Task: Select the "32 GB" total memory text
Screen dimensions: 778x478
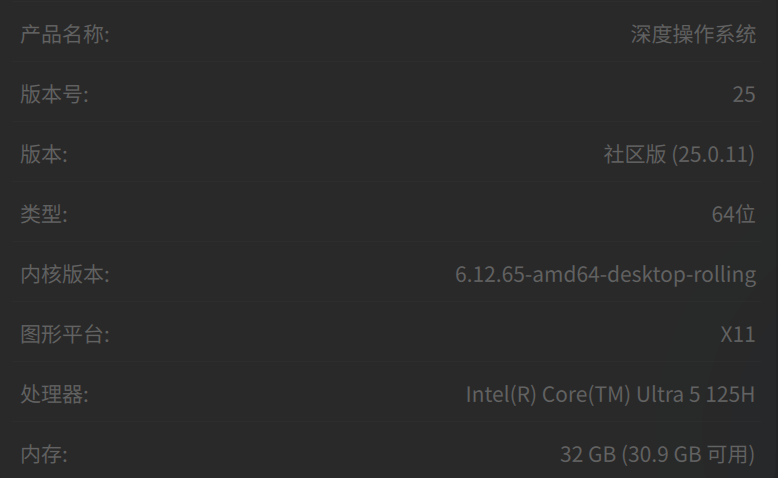Action: click(x=587, y=455)
